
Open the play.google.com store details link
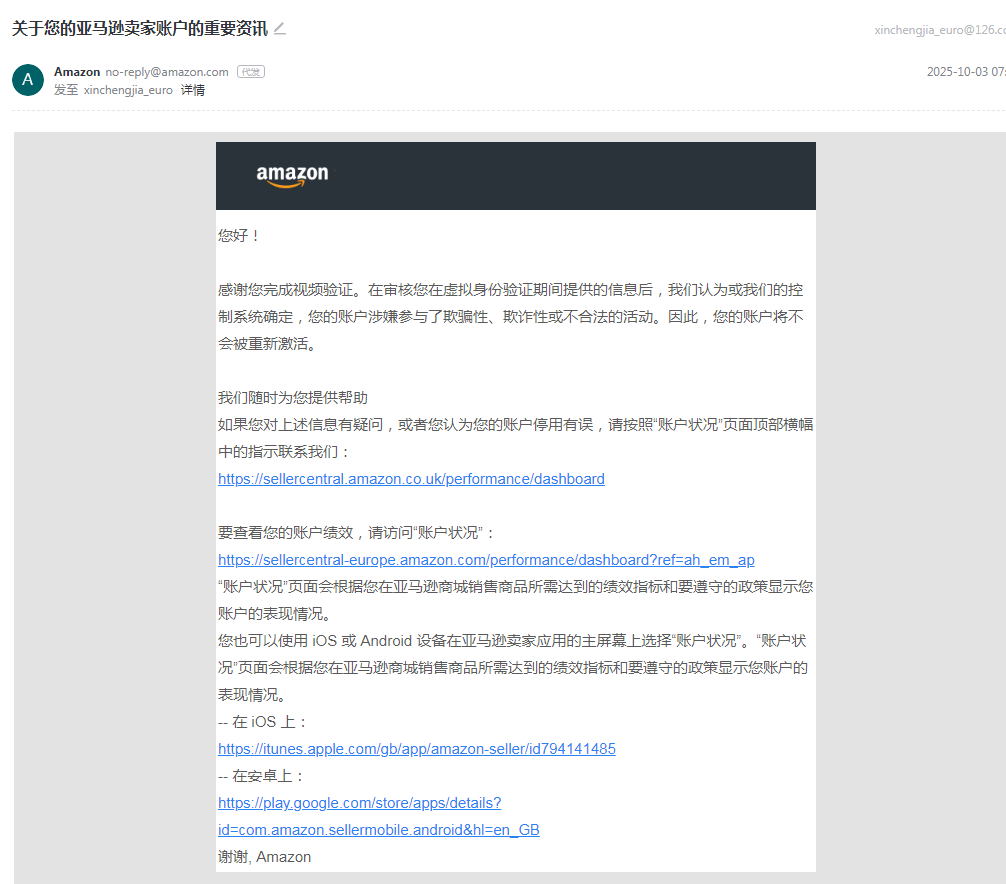click(359, 803)
